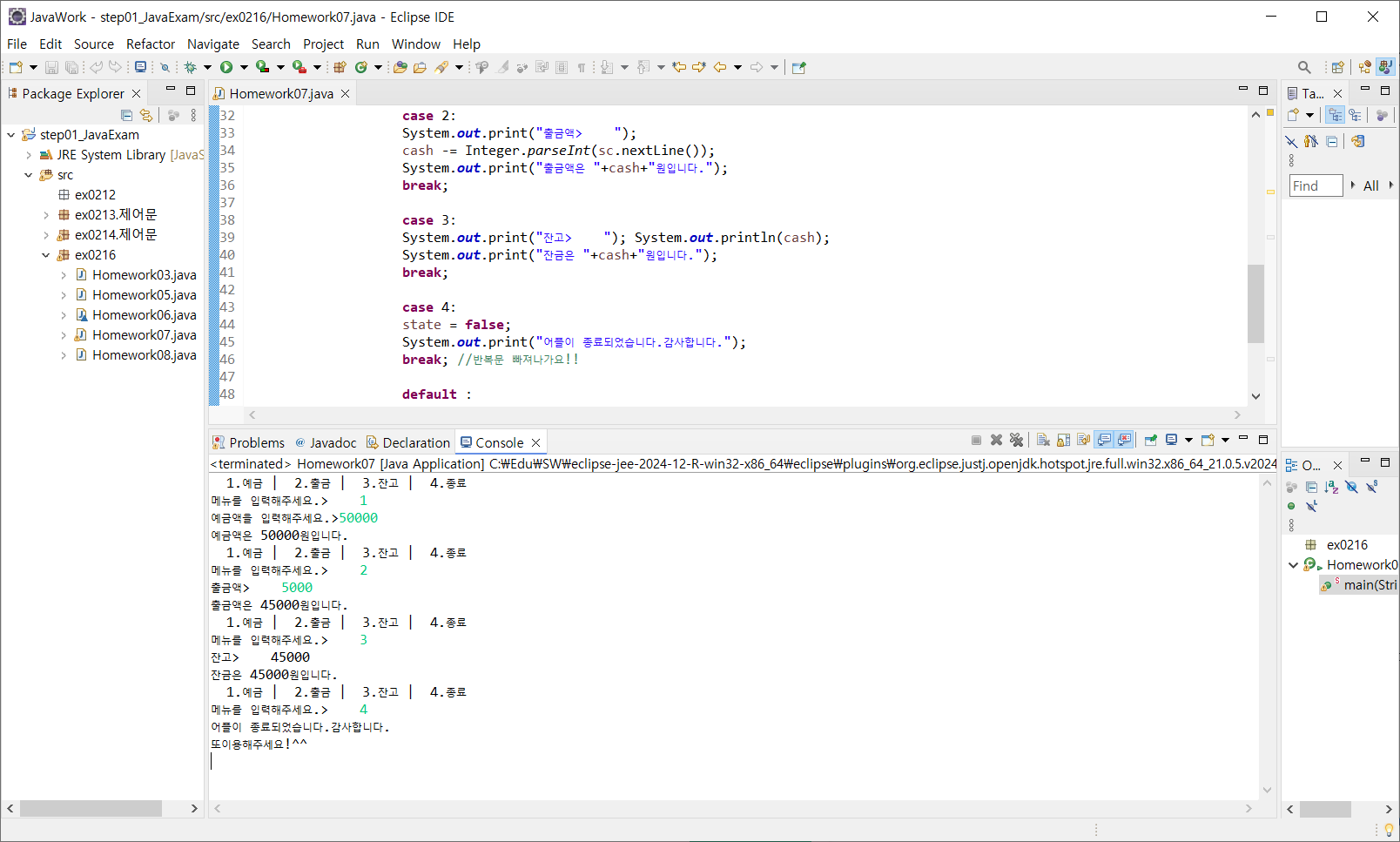Click Collapse All in Package Explorer
1400x842 pixels.
[x=126, y=115]
